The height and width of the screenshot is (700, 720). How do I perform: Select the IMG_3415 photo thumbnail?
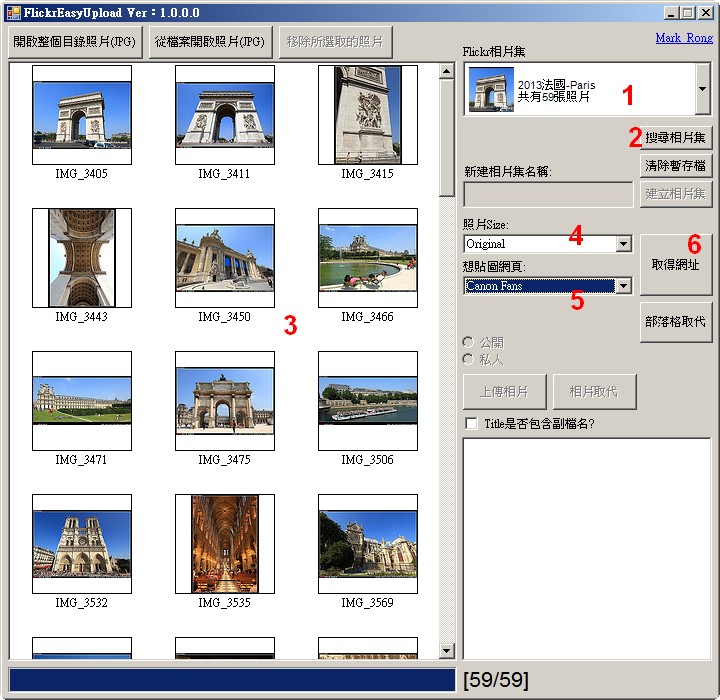368,115
